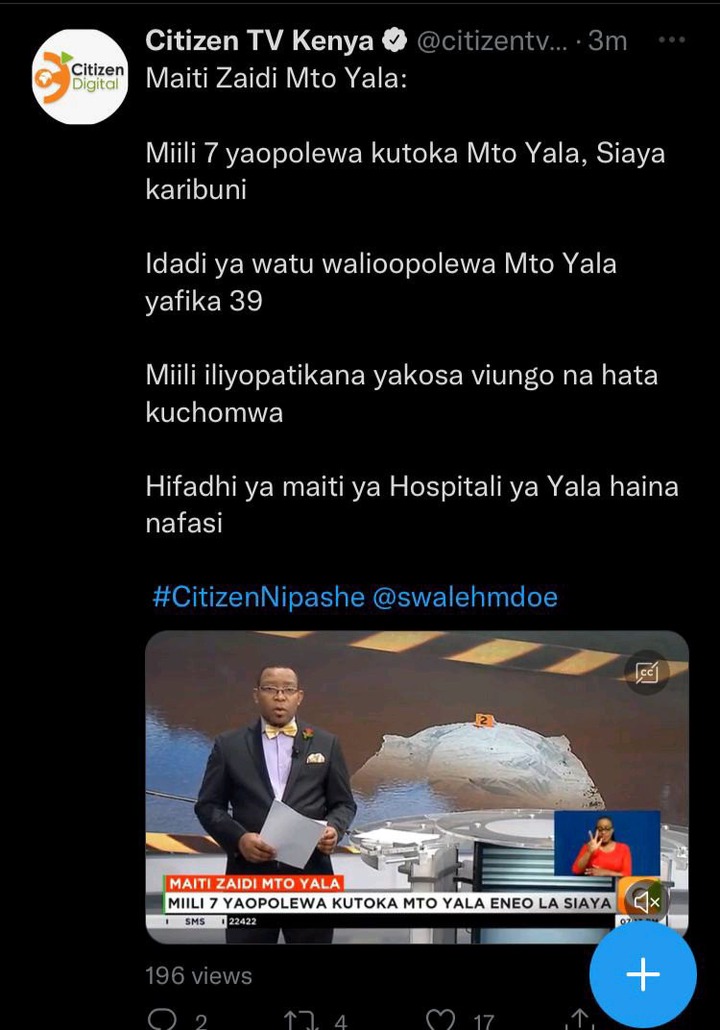View the 196 views count
This screenshot has height=1030, width=720.
point(198,975)
